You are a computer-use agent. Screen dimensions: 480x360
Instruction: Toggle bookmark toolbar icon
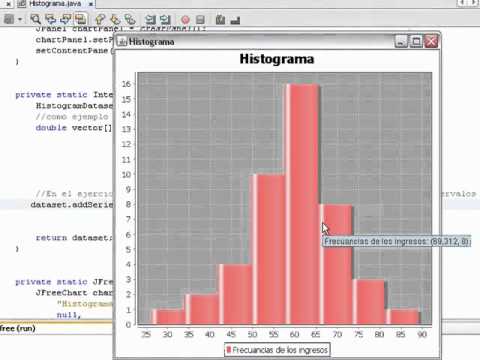130,19
